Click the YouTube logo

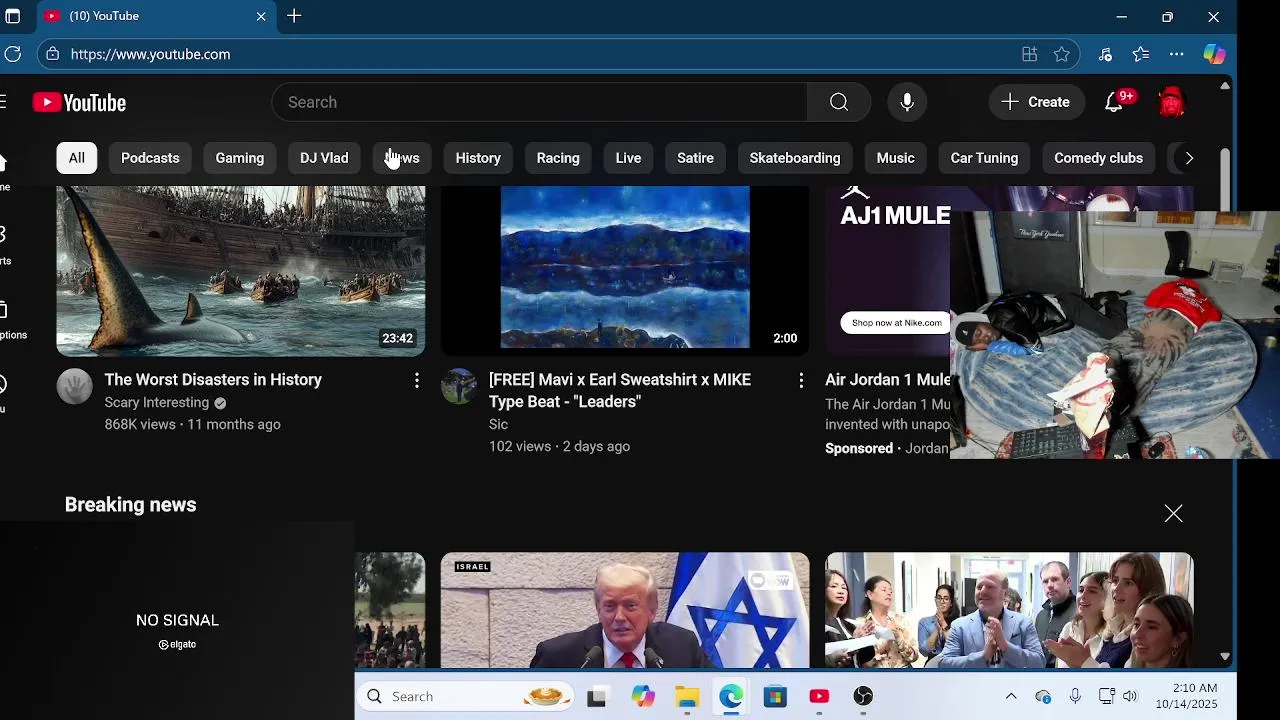pos(79,102)
